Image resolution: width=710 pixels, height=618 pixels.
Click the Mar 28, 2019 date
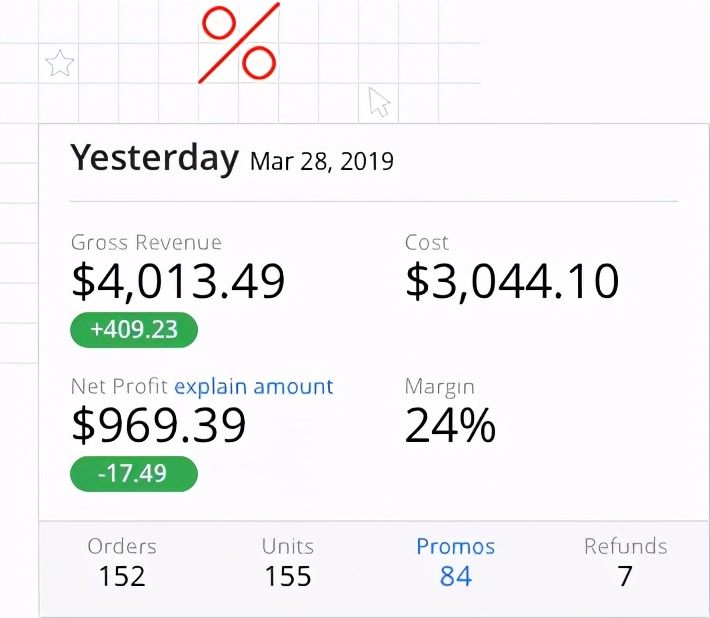coord(321,161)
